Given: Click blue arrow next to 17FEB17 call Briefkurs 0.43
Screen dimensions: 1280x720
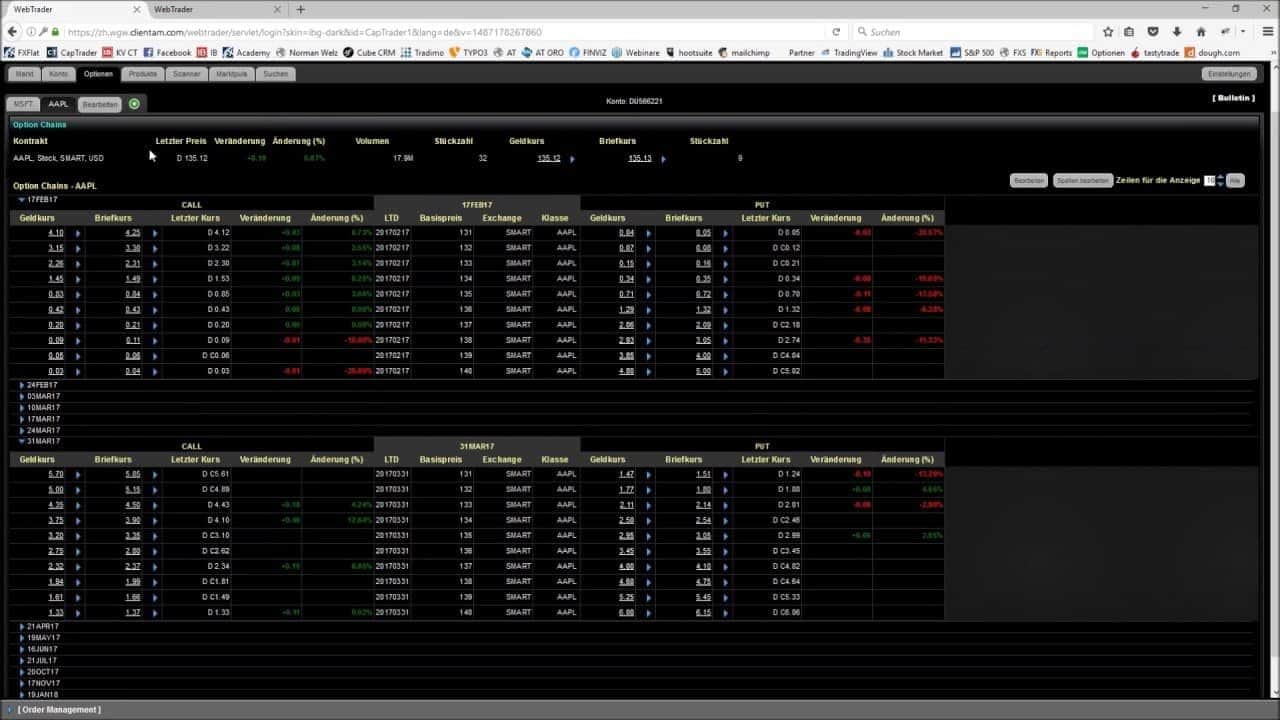Looking at the screenshot, I should [155, 310].
